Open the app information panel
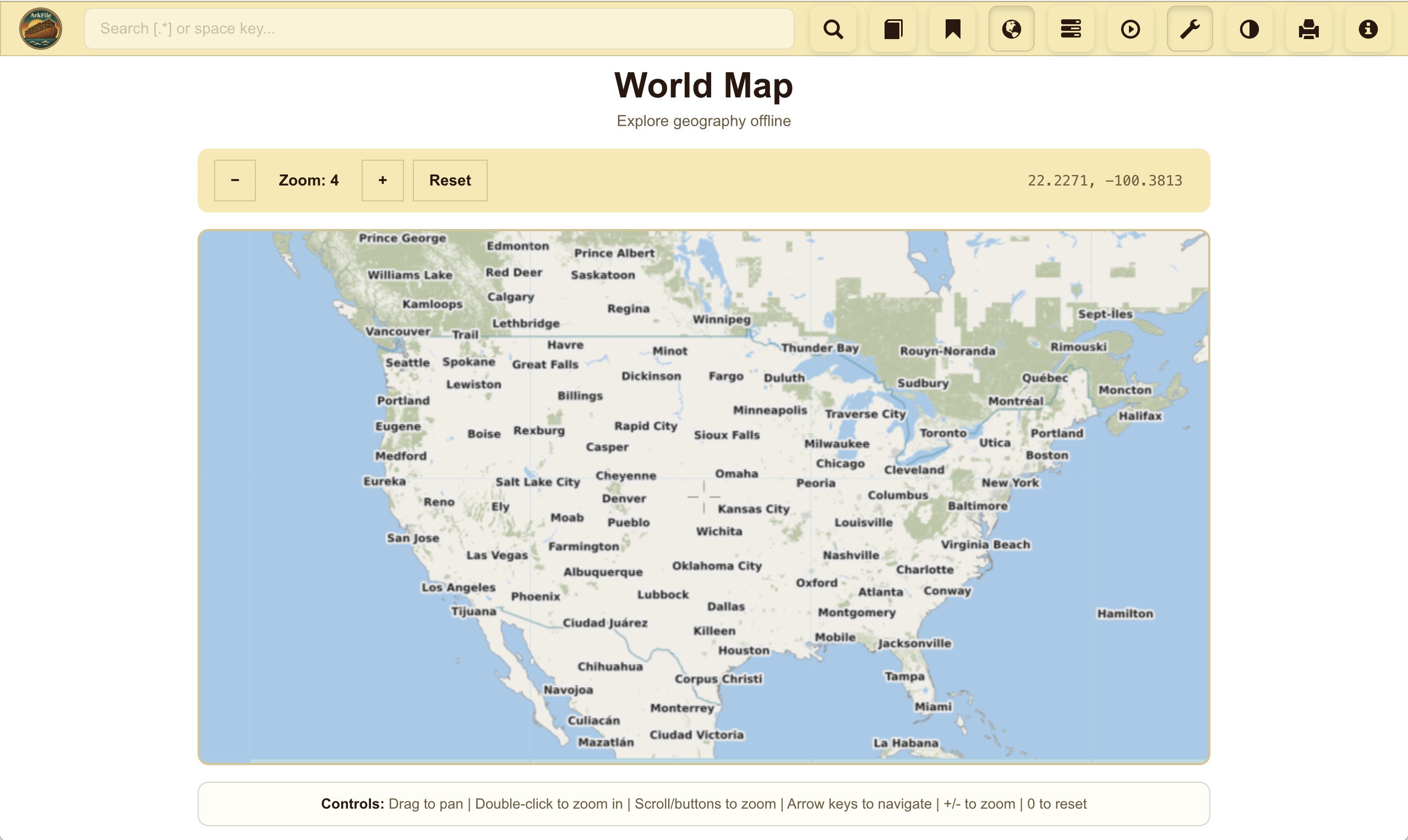 click(x=1368, y=28)
